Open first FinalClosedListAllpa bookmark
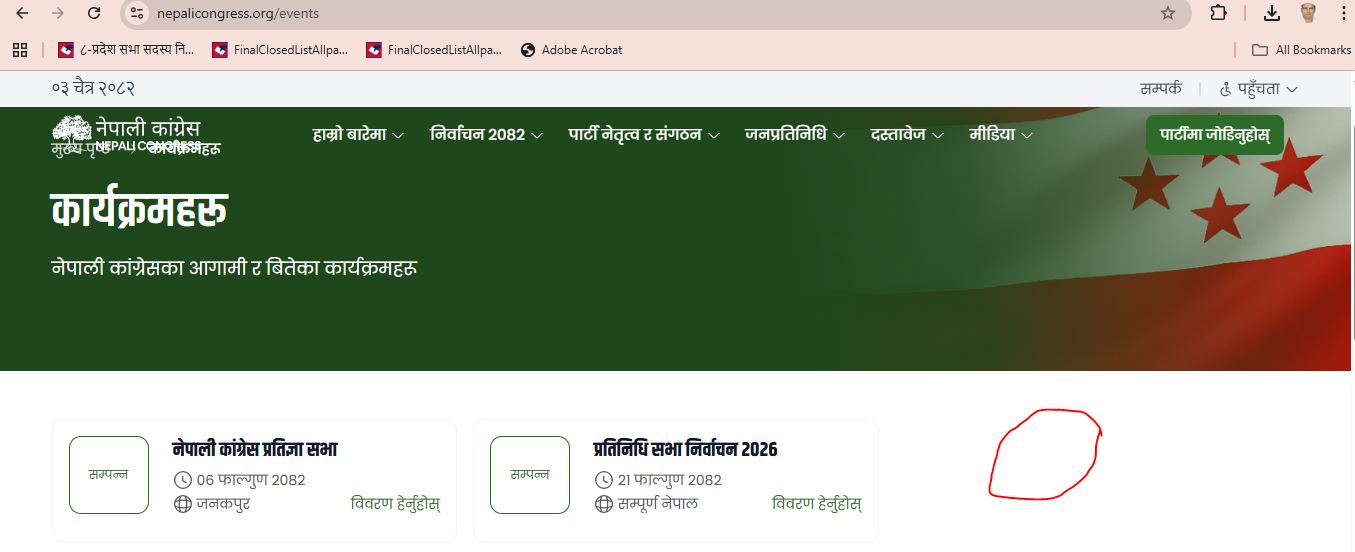The height and width of the screenshot is (552, 1355). click(x=280, y=49)
